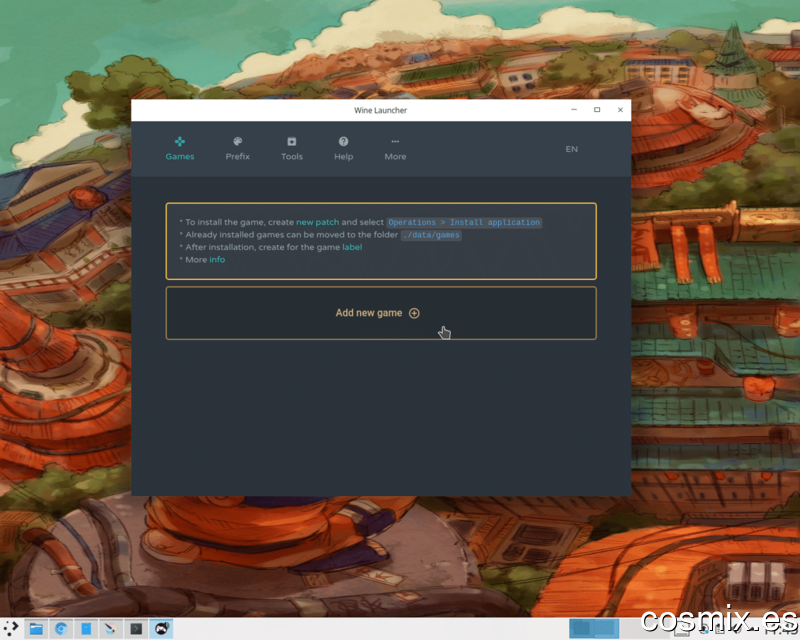Open the 'info' link

[x=217, y=259]
